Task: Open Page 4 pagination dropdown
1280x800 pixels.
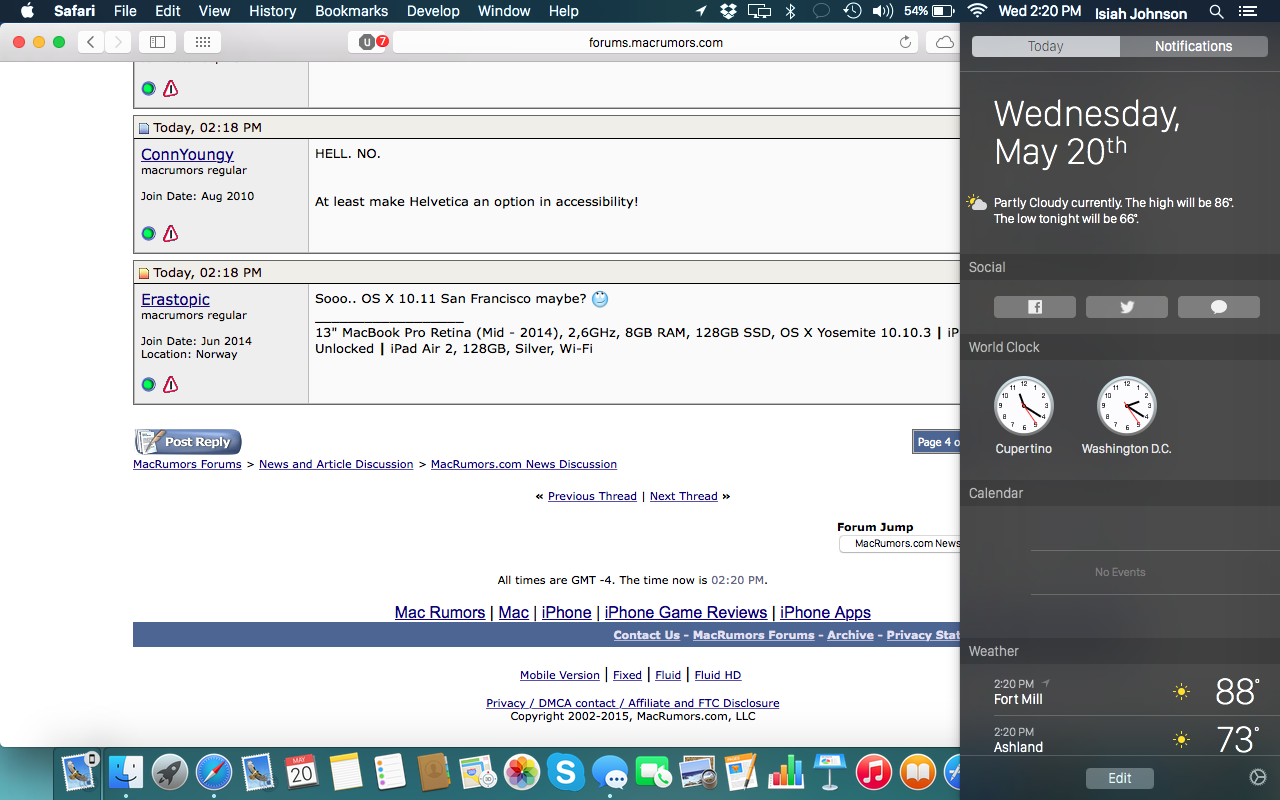Action: point(937,442)
